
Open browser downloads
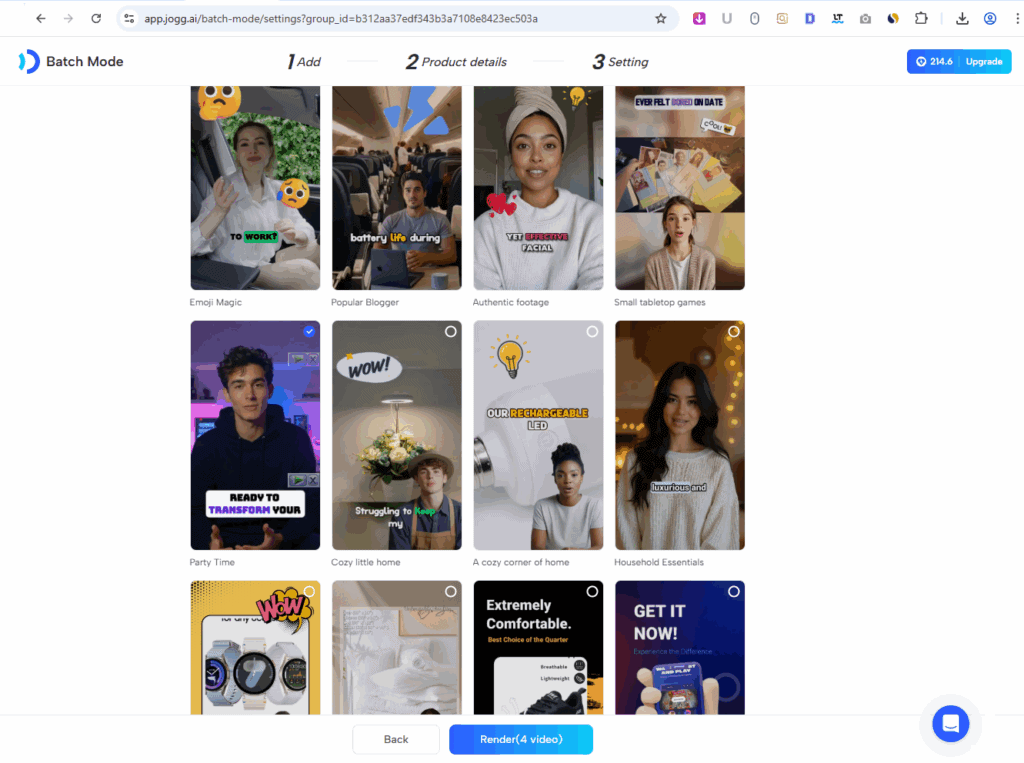point(962,18)
